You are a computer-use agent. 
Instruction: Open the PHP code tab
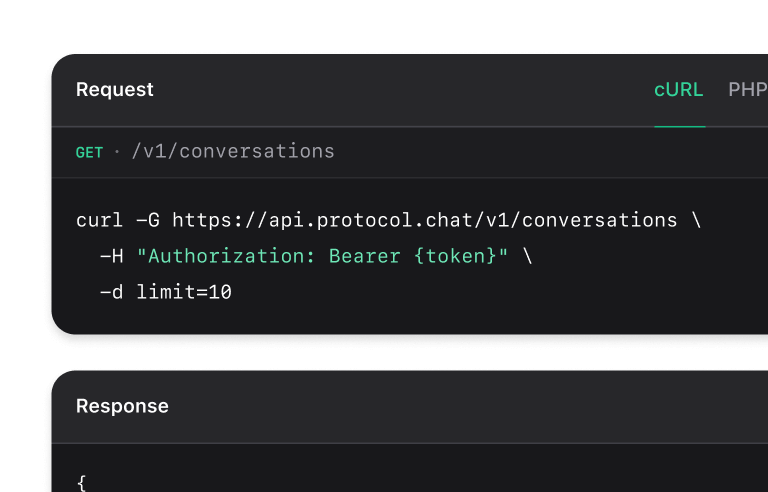pyautogui.click(x=748, y=90)
